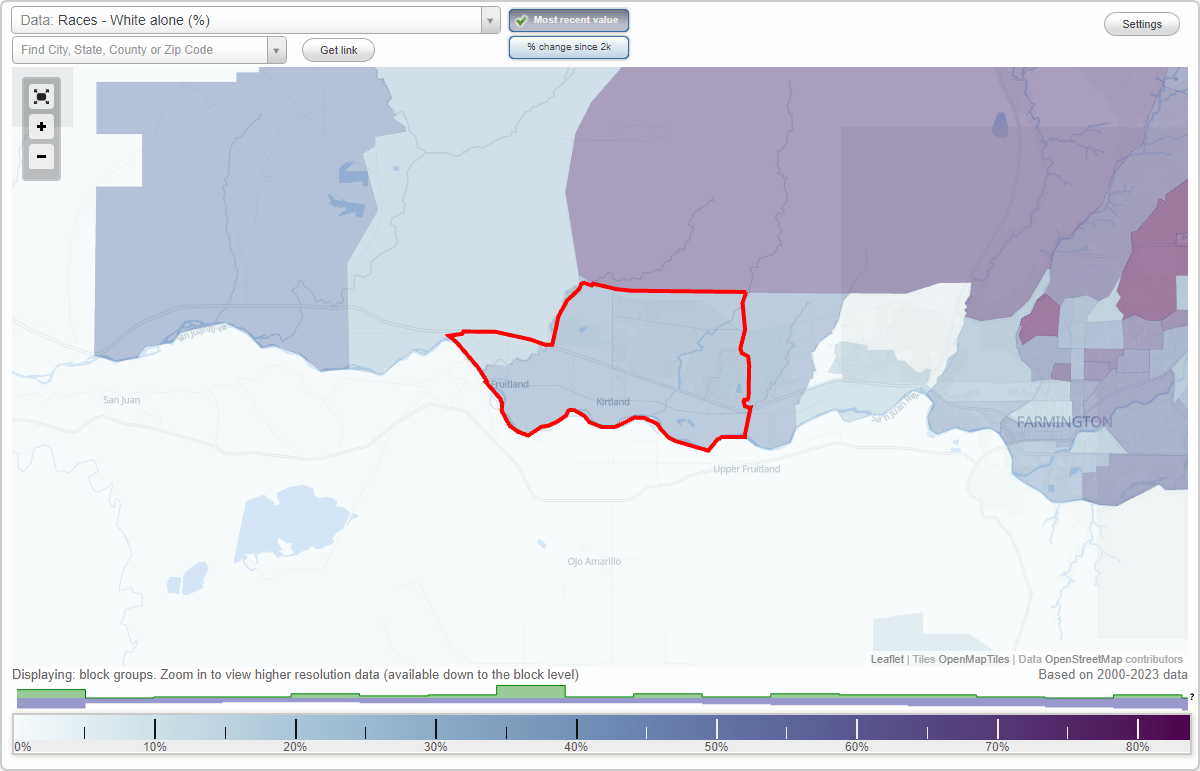This screenshot has width=1200, height=771.
Task: Expand the location search dropdown arrow
Action: pos(276,49)
